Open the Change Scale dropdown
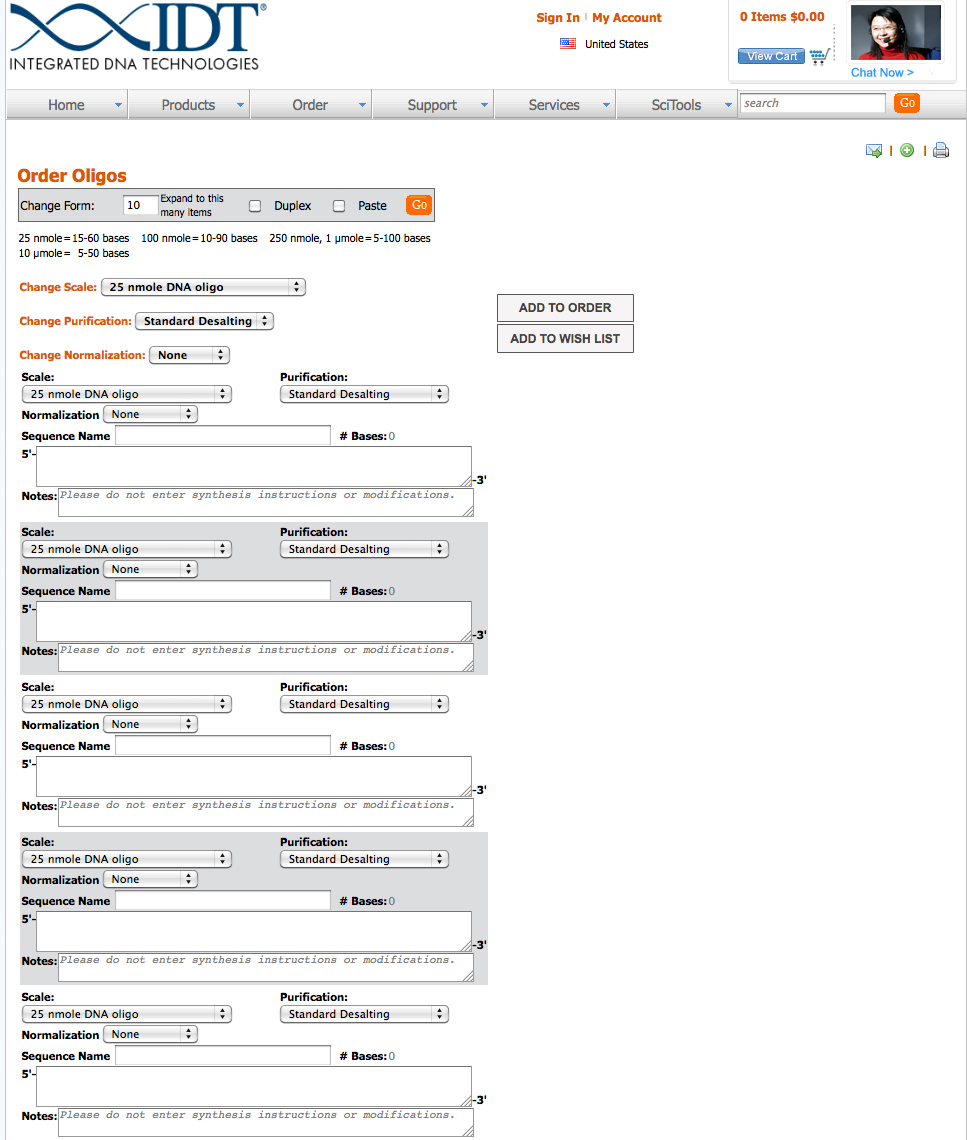The width and height of the screenshot is (967, 1140). coord(202,287)
